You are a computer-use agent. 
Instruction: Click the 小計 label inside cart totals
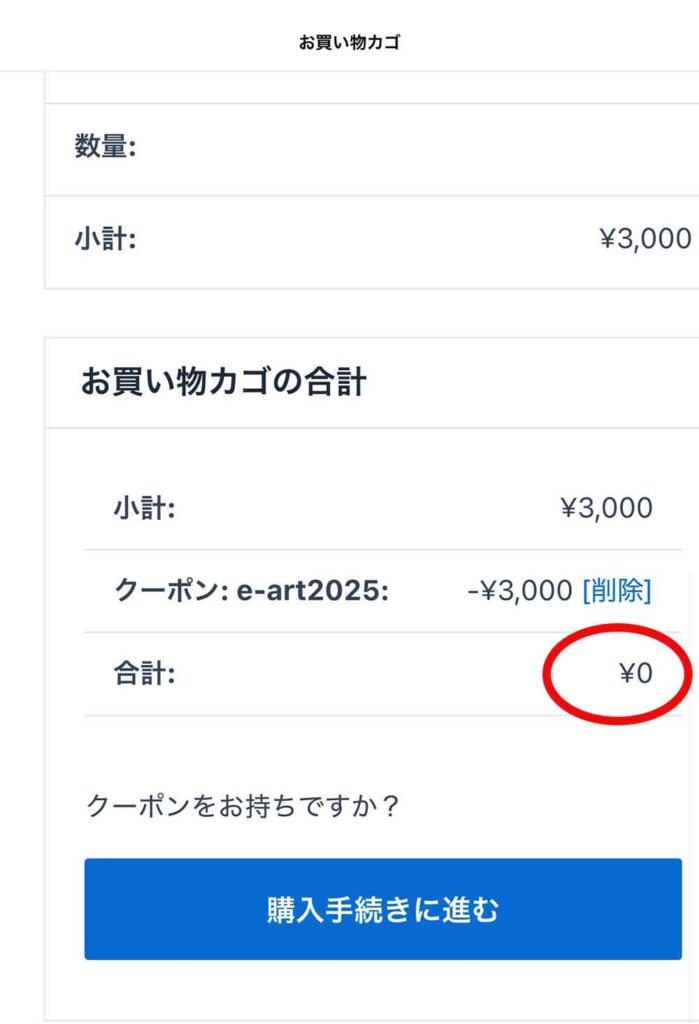tap(145, 508)
